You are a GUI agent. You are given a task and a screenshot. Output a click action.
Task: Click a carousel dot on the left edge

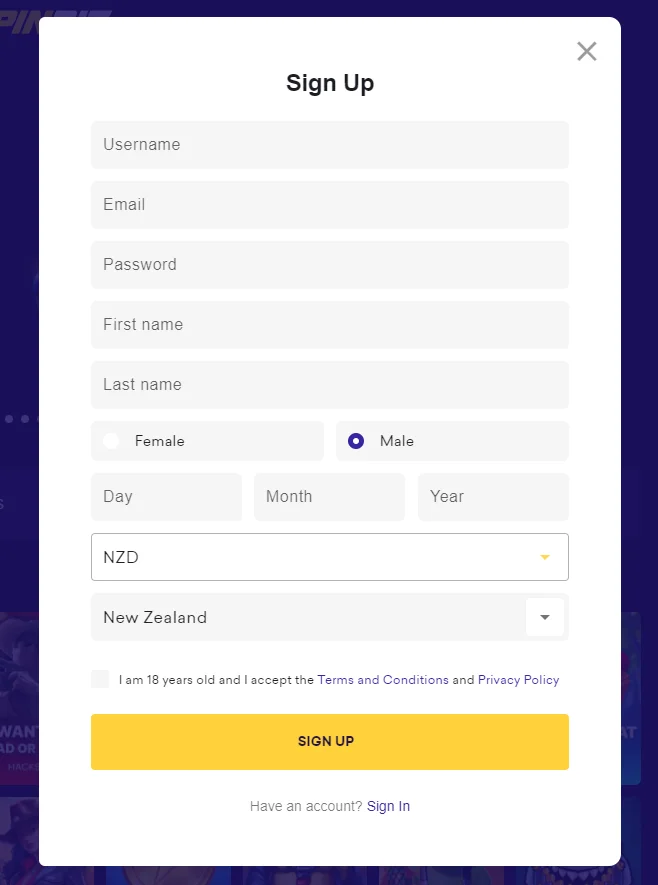8,419
